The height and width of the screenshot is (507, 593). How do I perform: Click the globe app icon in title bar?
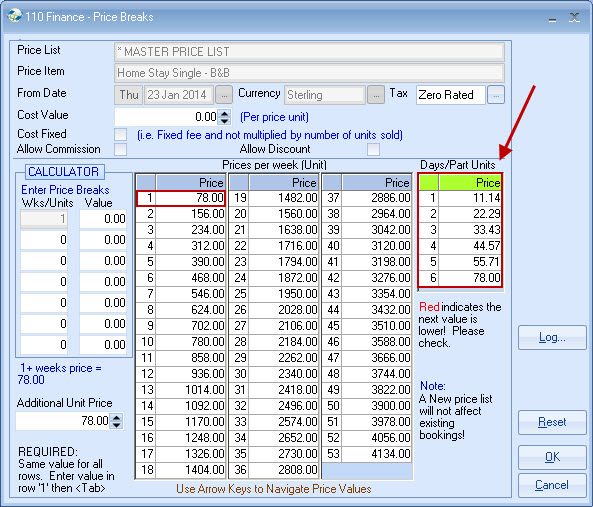tap(14, 16)
